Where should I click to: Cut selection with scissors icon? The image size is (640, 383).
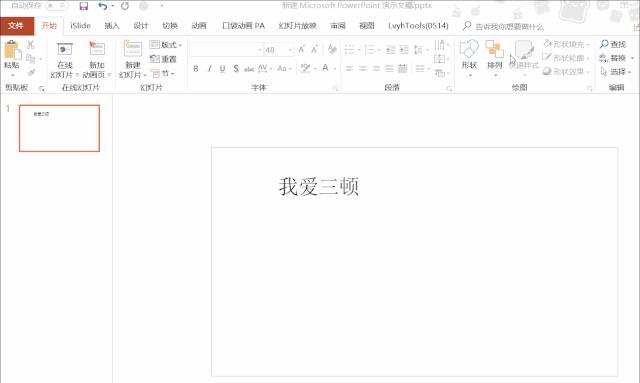31,45
